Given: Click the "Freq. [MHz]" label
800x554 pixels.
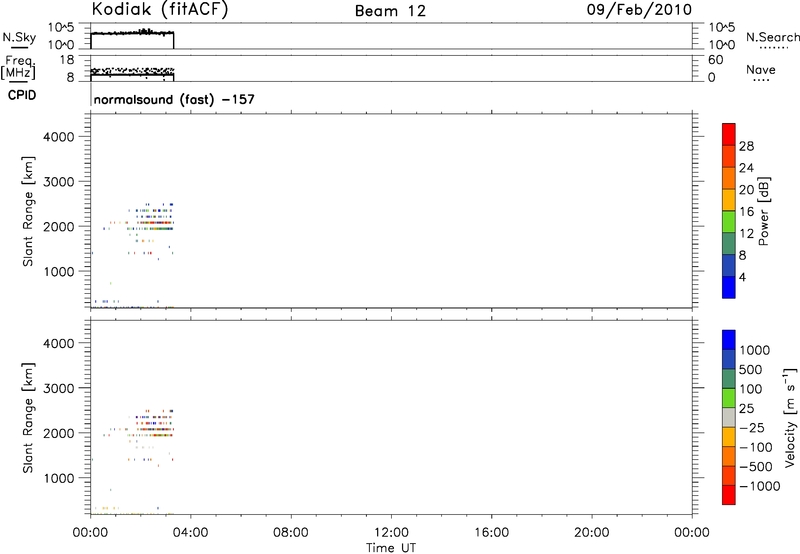Looking at the screenshot, I should pos(18,68).
